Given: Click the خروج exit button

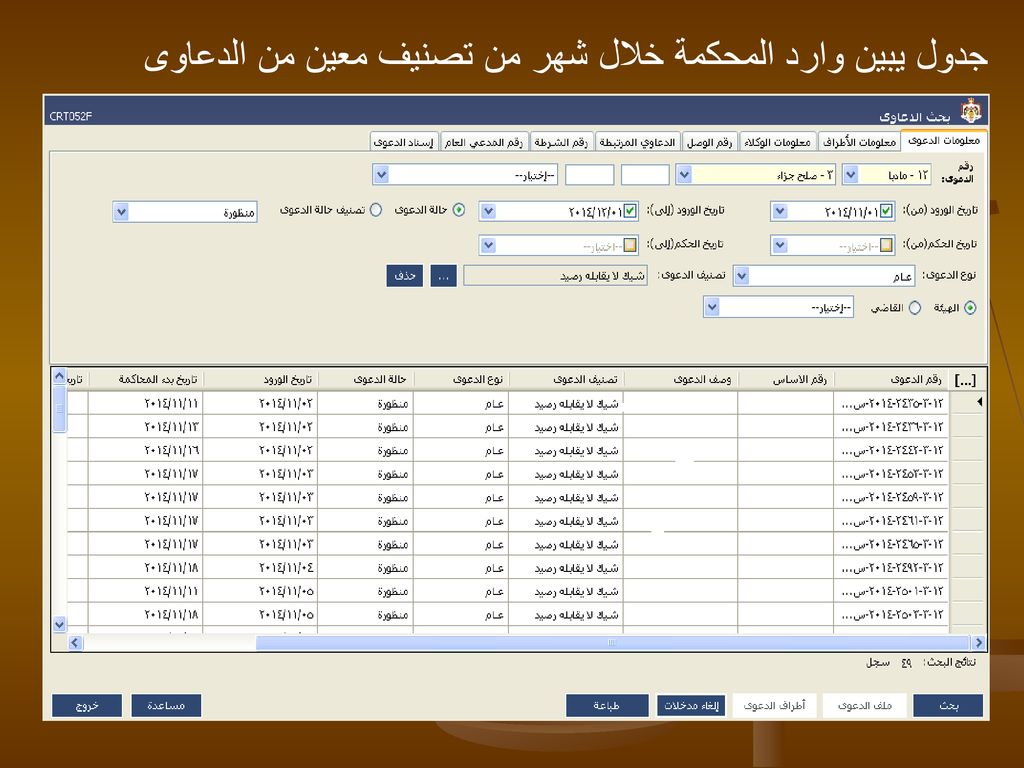Looking at the screenshot, I should tap(87, 705).
